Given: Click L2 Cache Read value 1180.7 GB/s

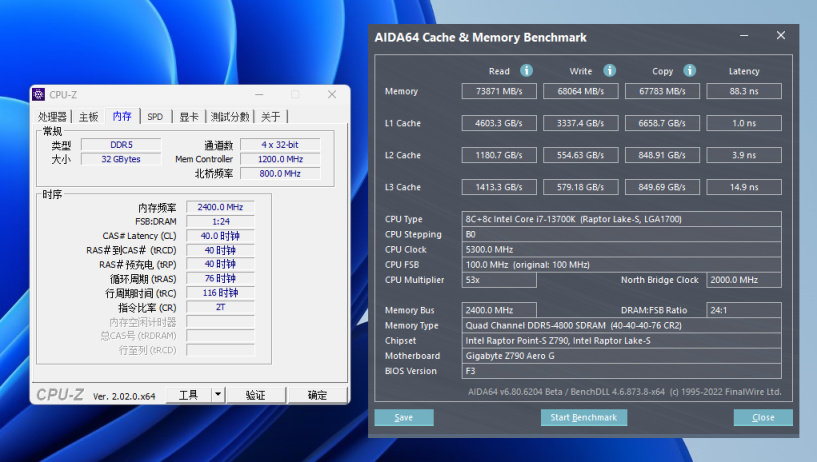Looking at the screenshot, I should (x=499, y=155).
